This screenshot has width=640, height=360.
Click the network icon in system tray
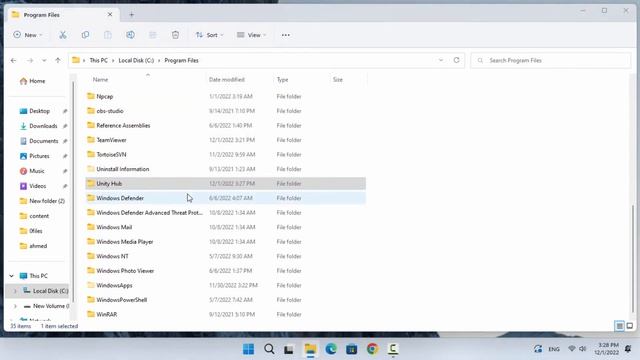(x=572, y=349)
